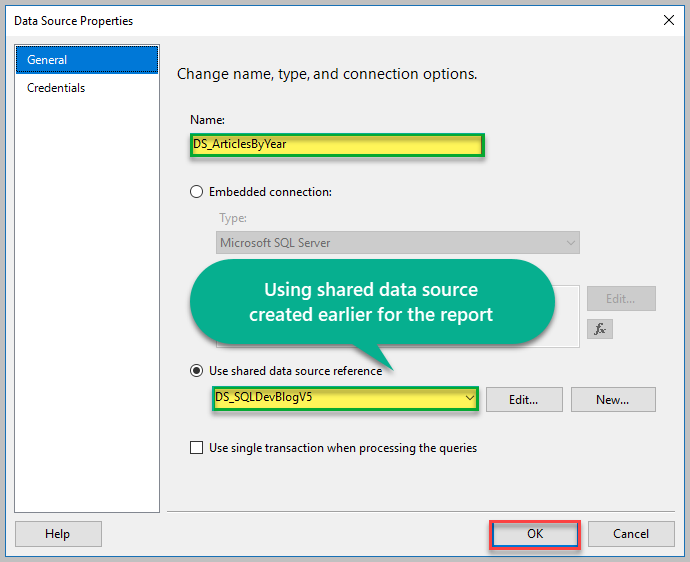This screenshot has height=562, width=690.
Task: Select Use shared data source reference radio
Action: tap(196, 371)
